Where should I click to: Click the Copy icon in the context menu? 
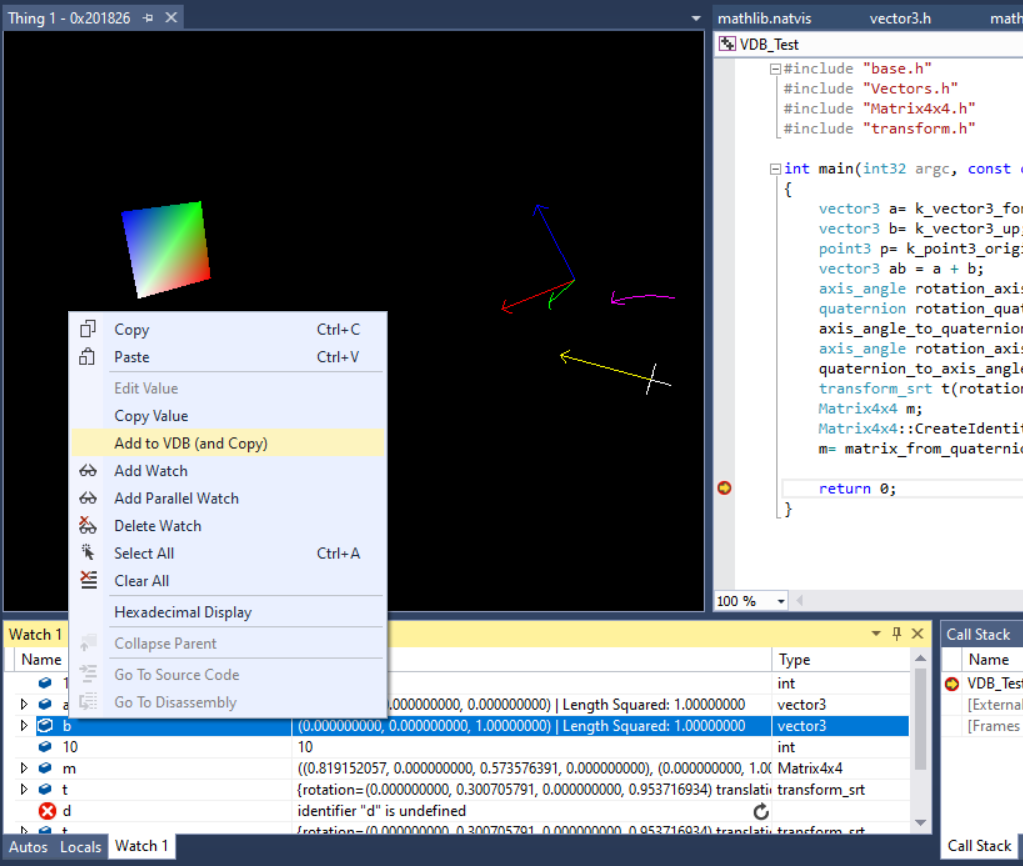point(89,329)
